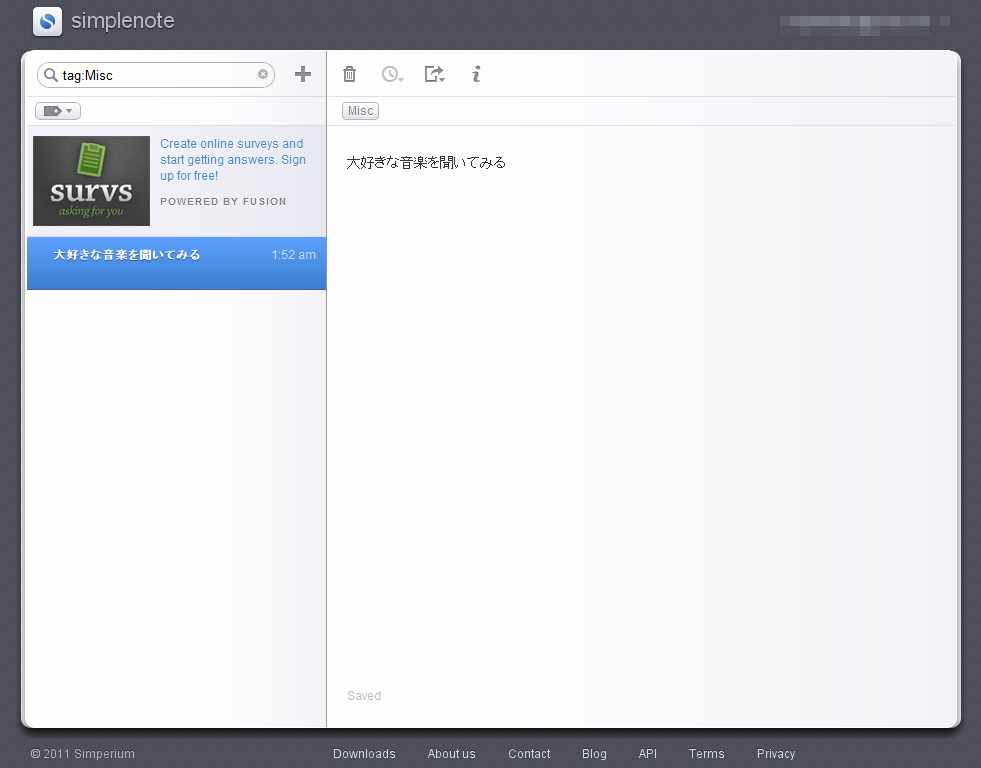
Task: Open the About us footer link
Action: coord(452,754)
